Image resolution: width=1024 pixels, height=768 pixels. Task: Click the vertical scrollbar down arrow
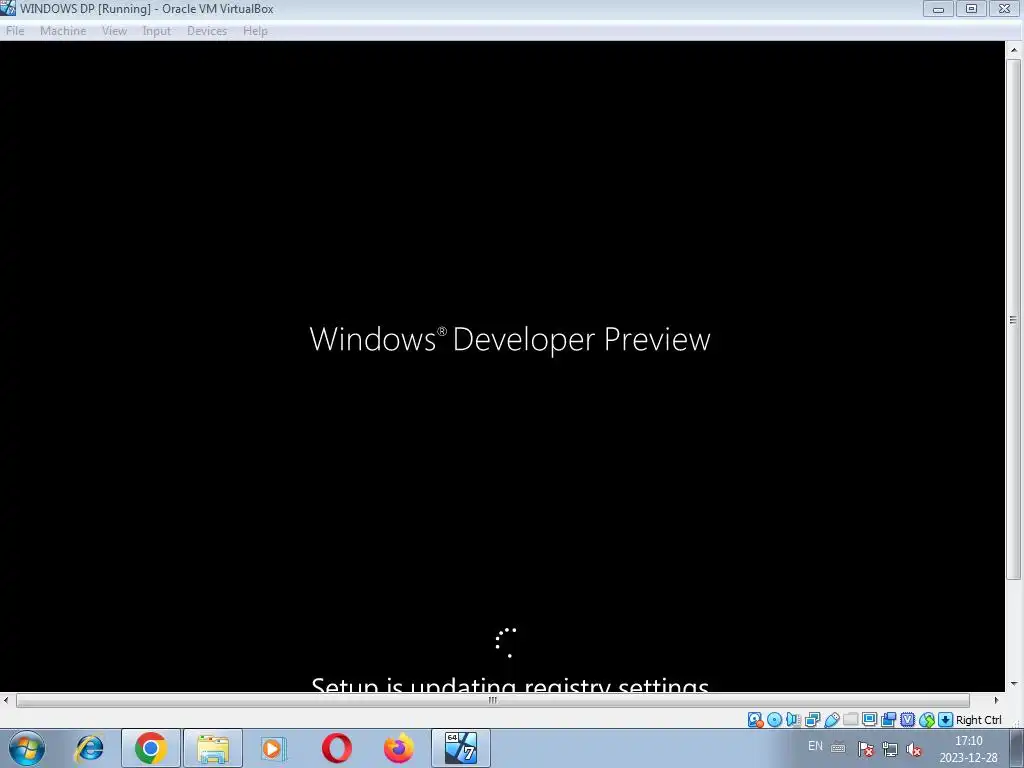click(1014, 684)
